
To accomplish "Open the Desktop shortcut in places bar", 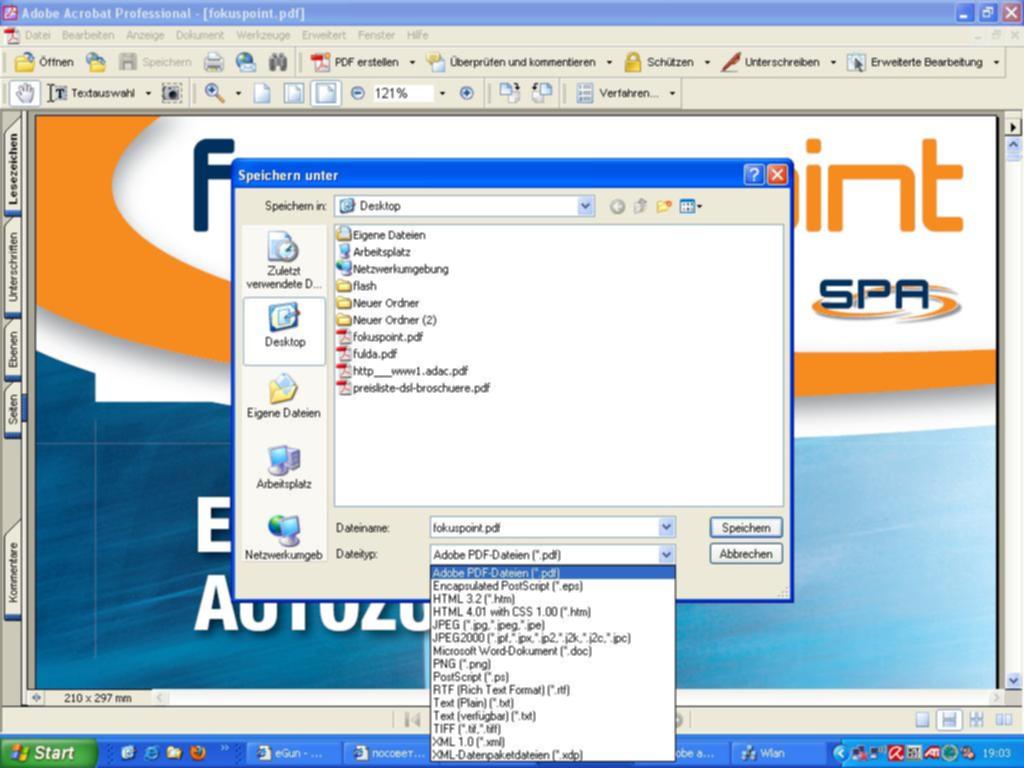I will [x=284, y=328].
